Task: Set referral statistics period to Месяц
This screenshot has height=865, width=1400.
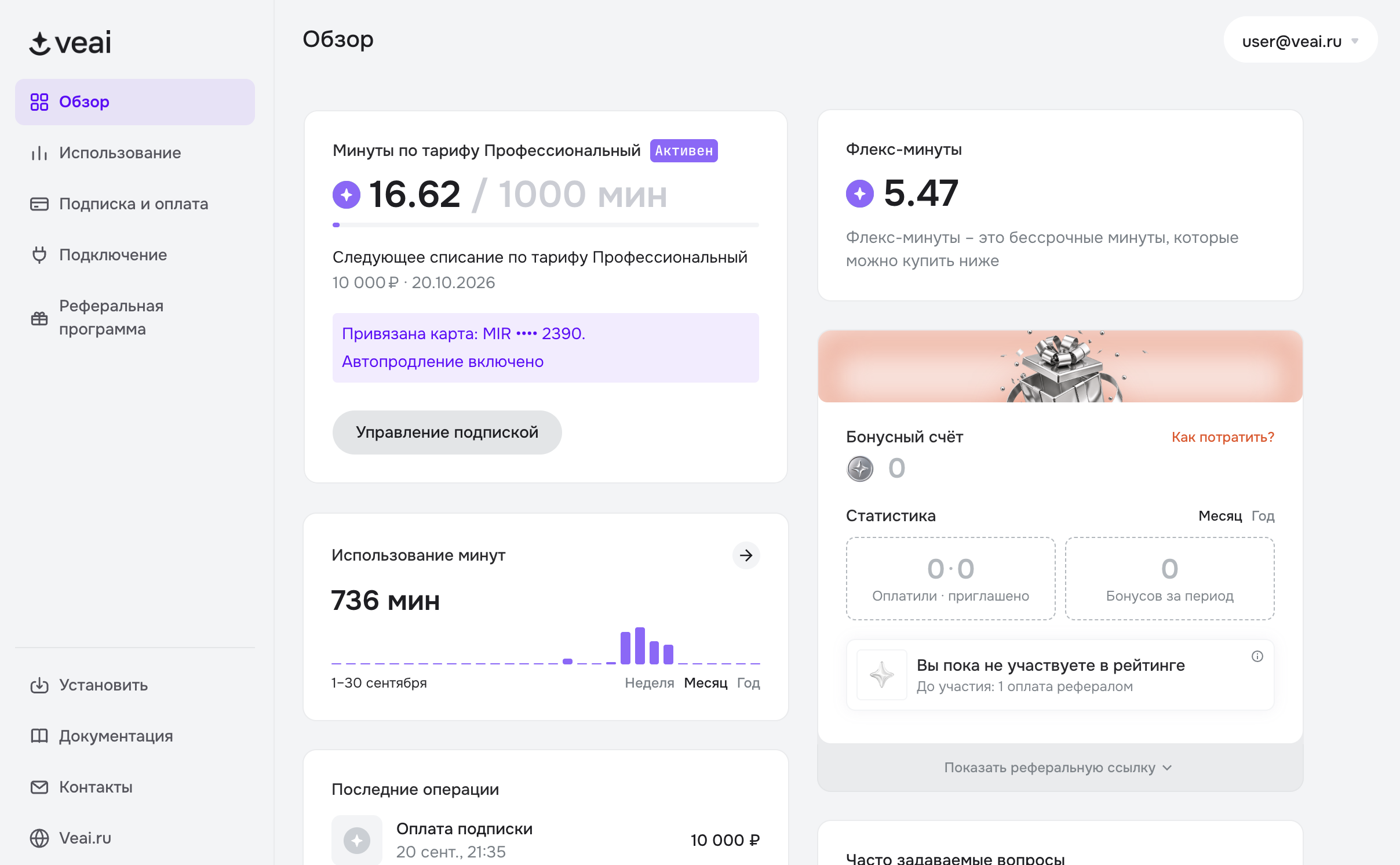Action: tap(1220, 516)
